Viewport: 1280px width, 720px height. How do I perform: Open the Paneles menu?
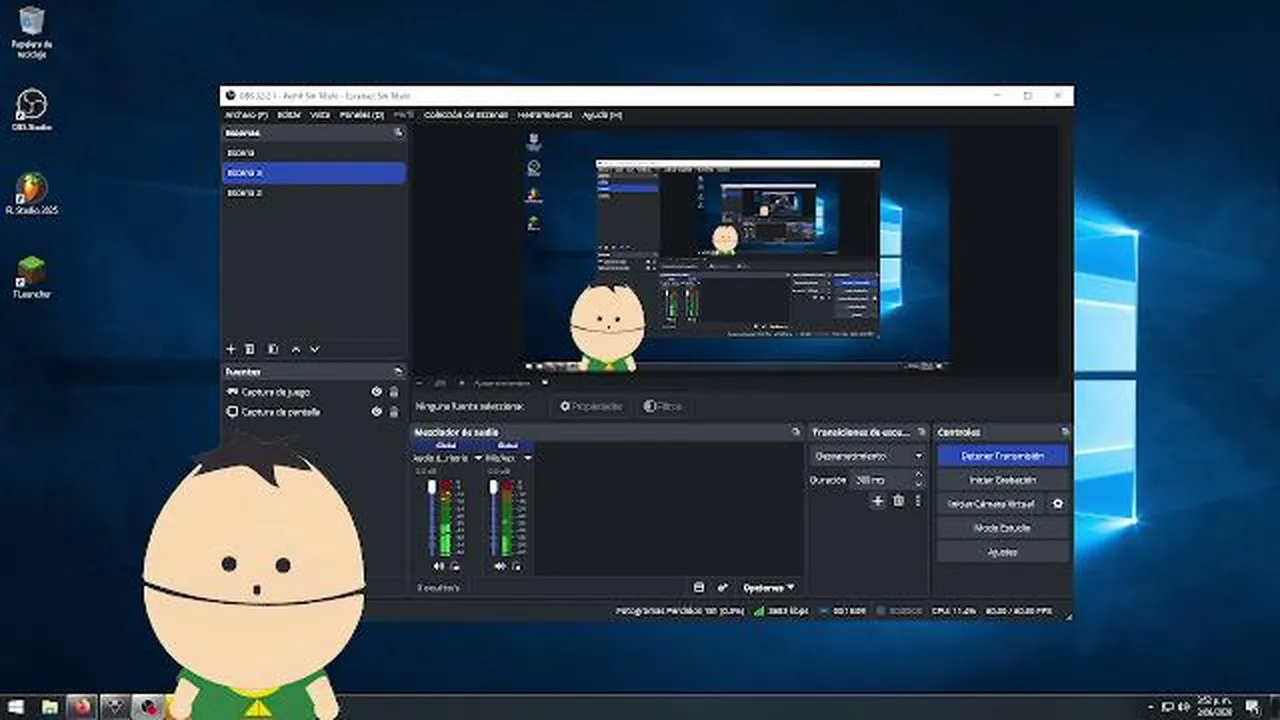[x=361, y=115]
